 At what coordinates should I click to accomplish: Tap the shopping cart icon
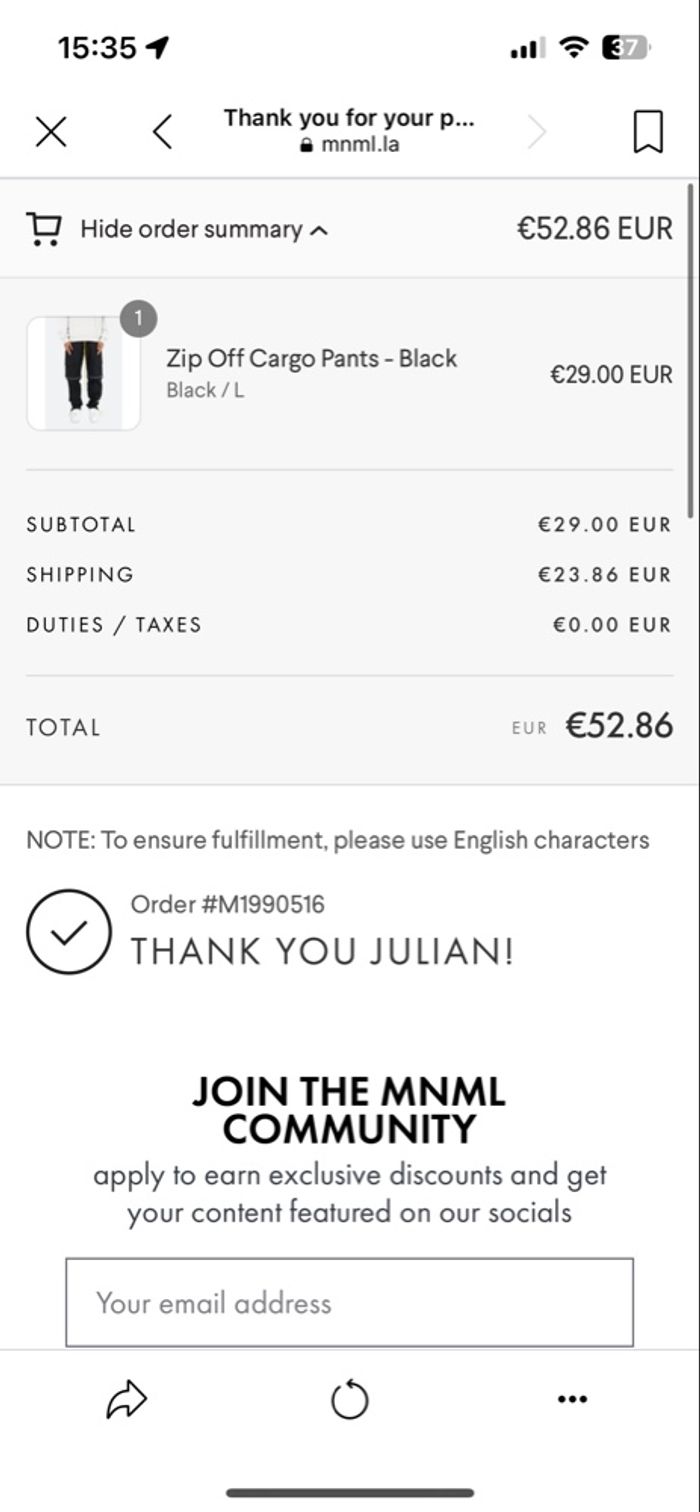44,229
